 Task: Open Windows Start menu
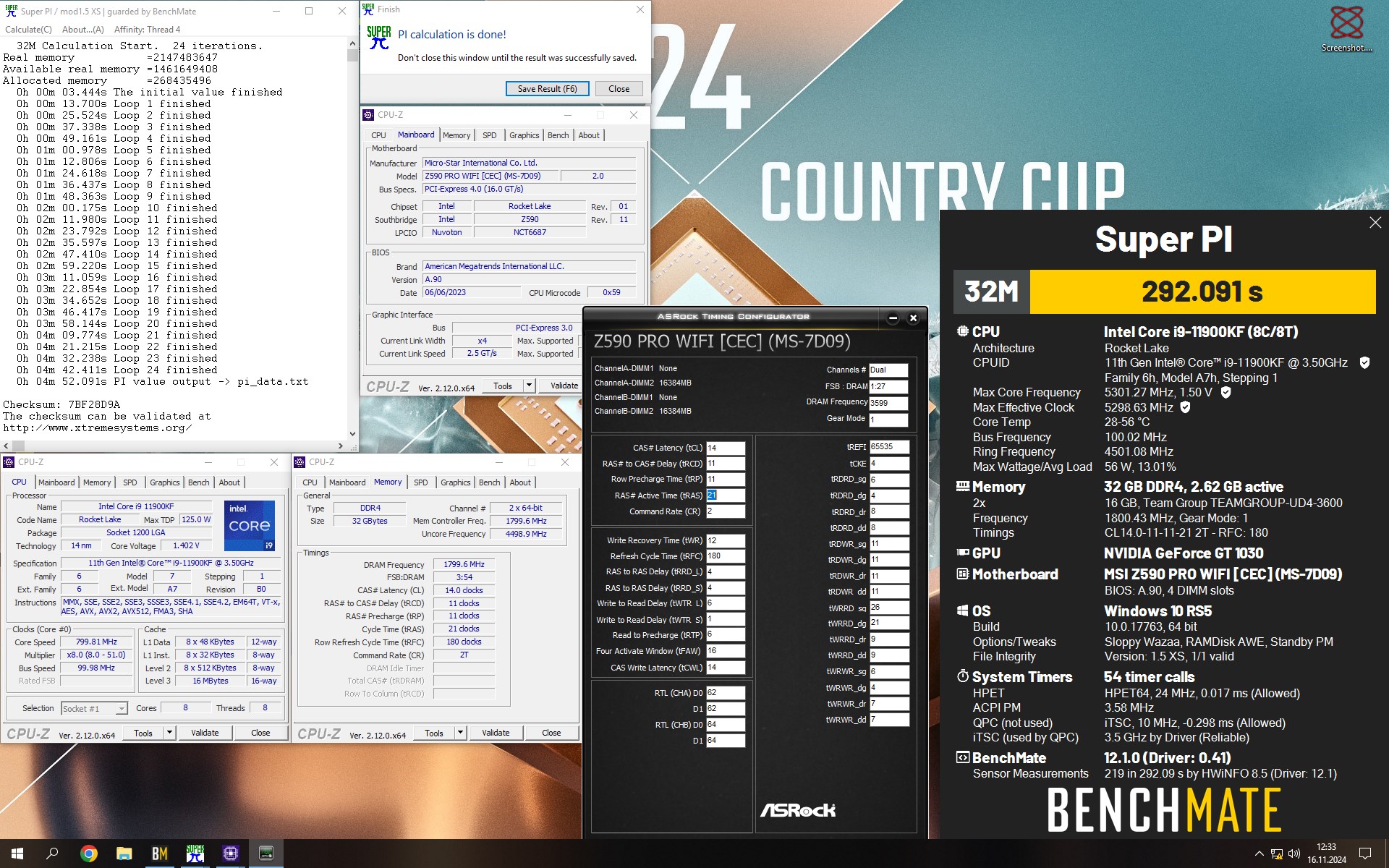click(17, 854)
